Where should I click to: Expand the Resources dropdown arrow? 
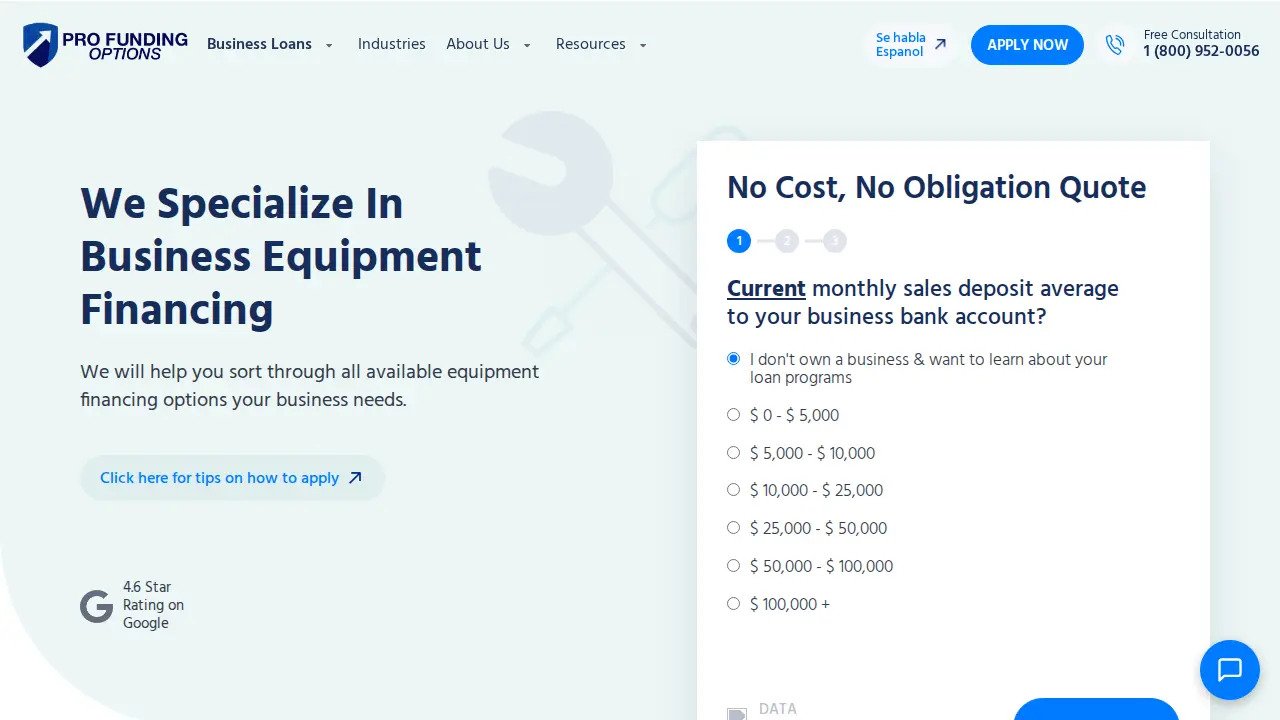point(643,46)
